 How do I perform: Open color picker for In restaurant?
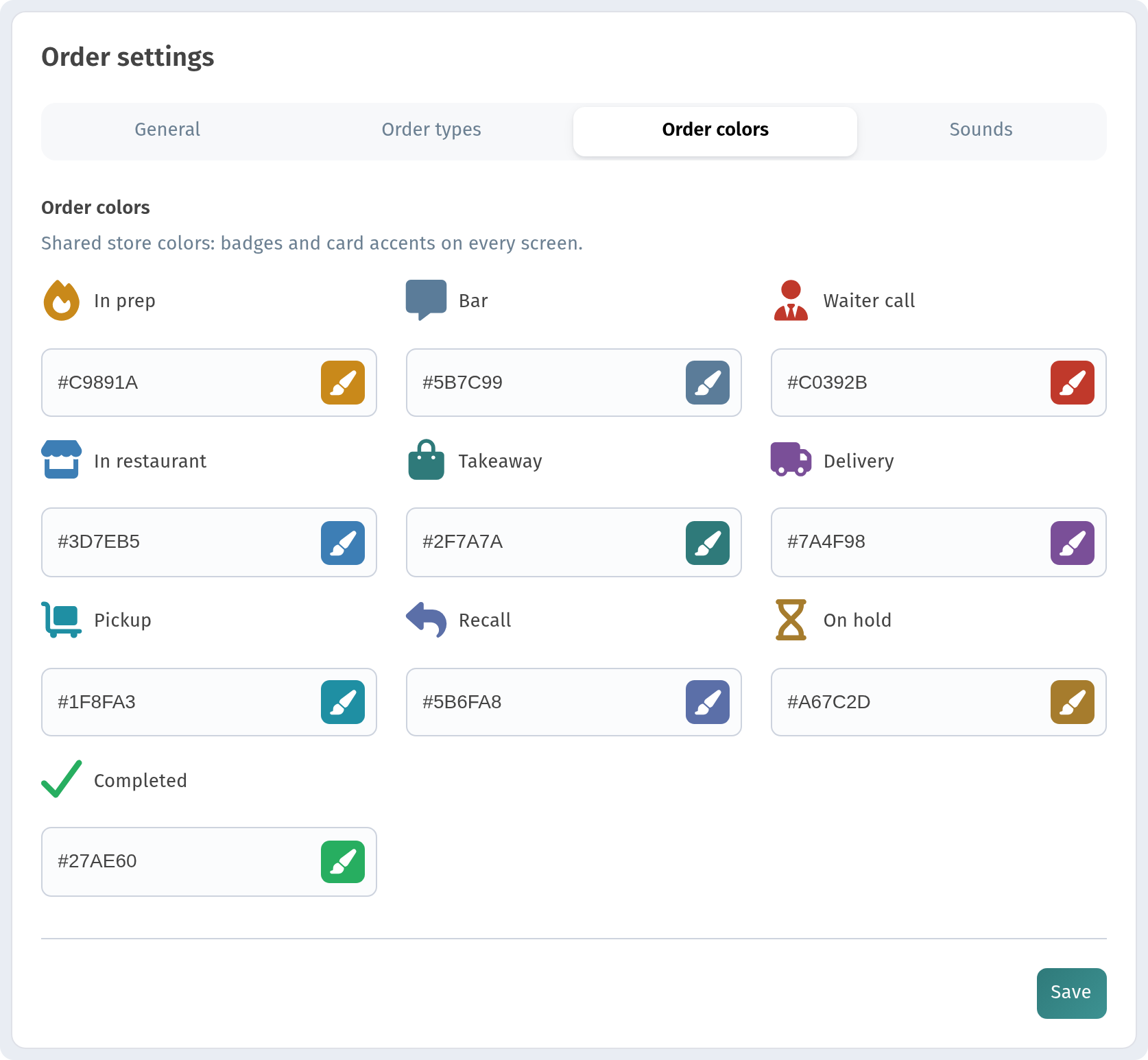point(343,543)
